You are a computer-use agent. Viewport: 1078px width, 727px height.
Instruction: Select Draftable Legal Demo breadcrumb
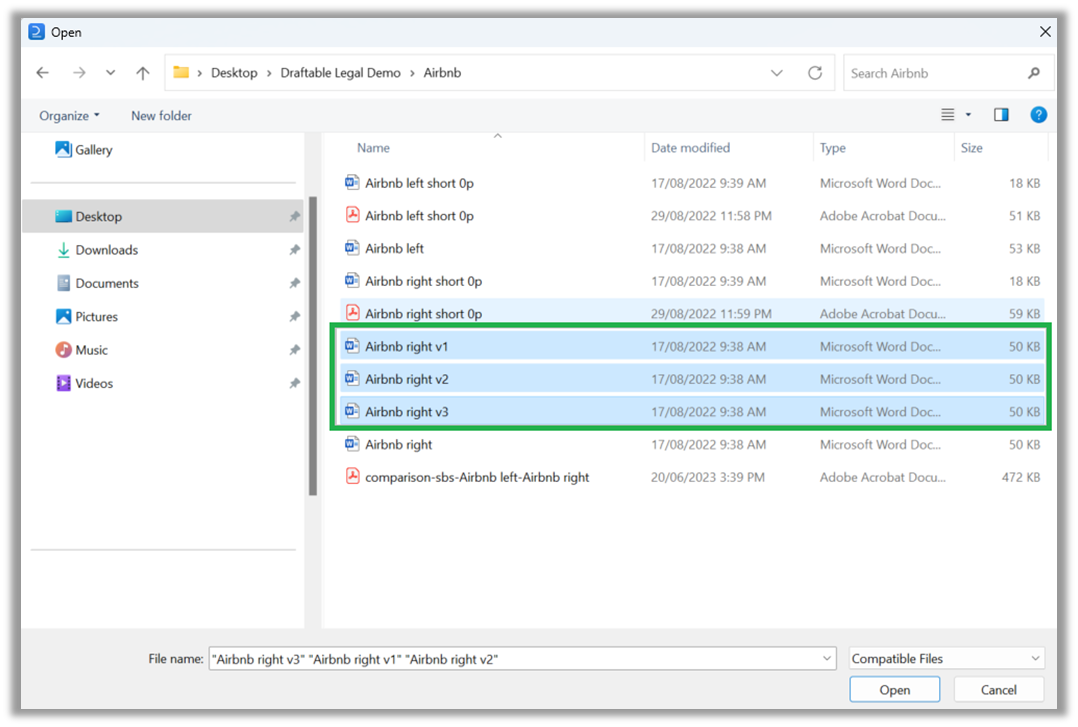coord(340,73)
